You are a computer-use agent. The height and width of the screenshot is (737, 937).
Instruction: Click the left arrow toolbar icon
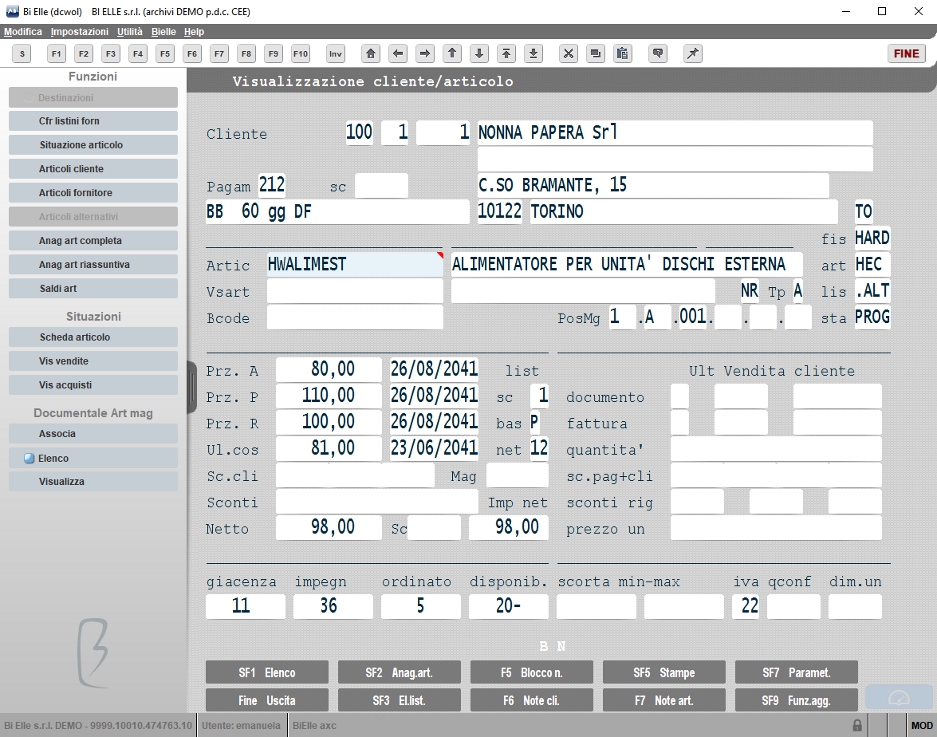click(x=398, y=54)
